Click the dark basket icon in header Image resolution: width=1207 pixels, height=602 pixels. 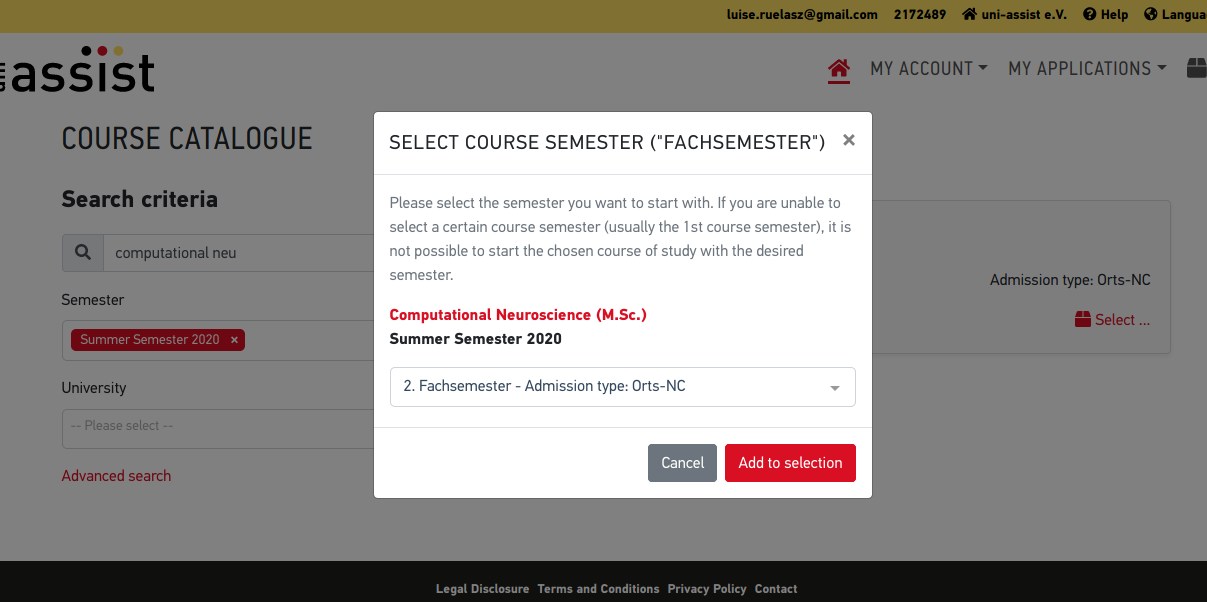(1197, 68)
